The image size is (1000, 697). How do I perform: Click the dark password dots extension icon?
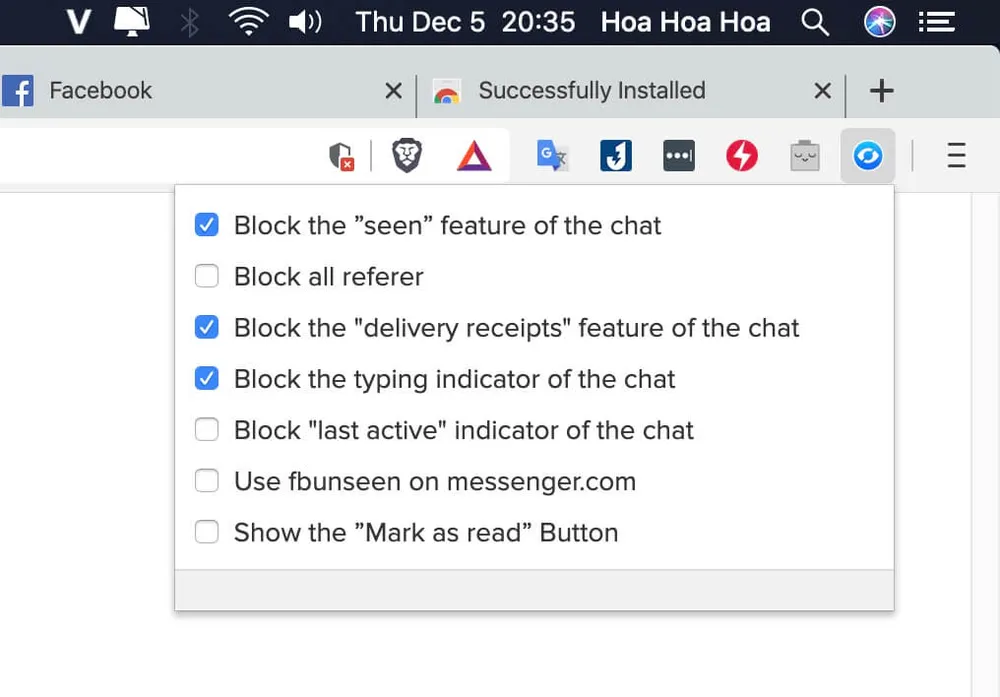pyautogui.click(x=678, y=156)
